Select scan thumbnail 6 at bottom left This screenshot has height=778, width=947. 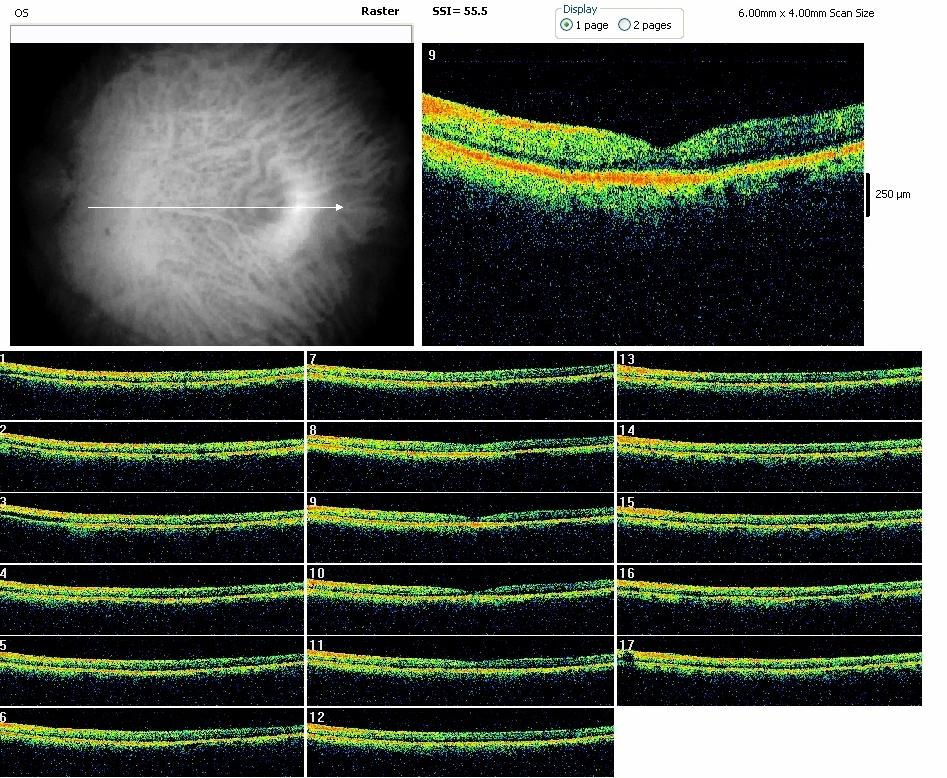coord(151,741)
